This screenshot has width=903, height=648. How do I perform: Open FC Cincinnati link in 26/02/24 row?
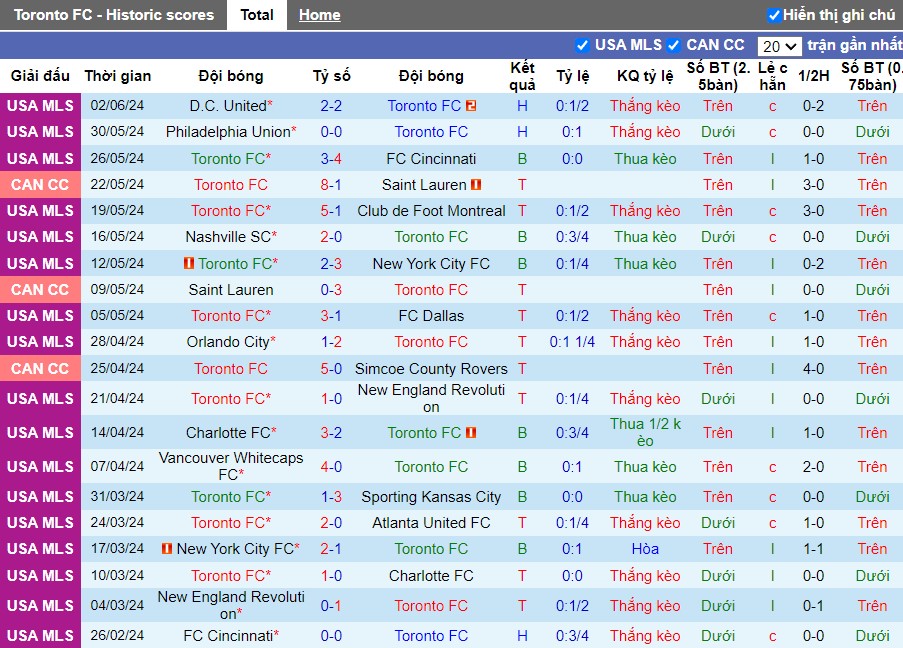pos(228,636)
